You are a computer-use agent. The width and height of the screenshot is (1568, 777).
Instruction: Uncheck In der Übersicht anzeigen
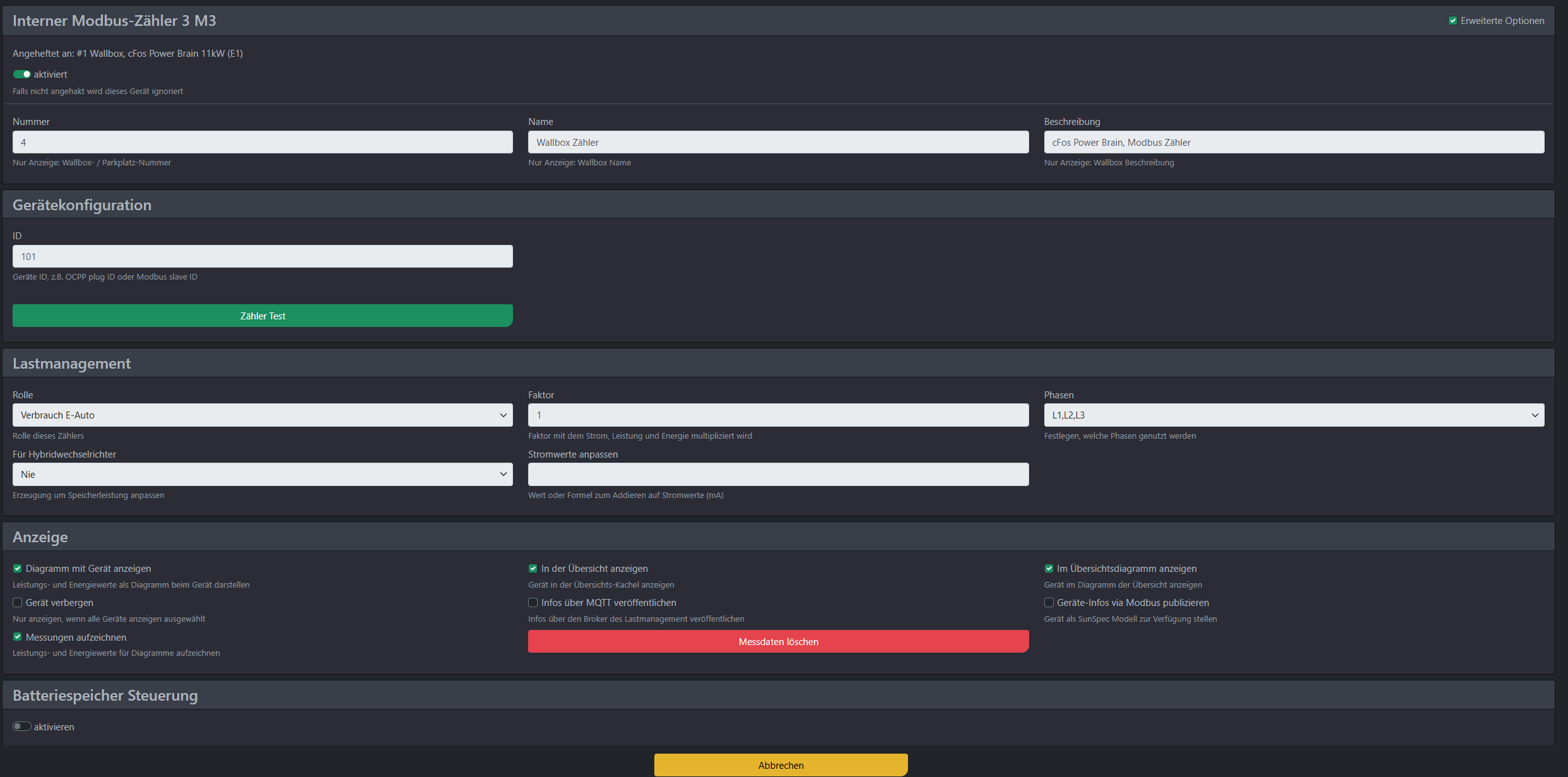533,569
